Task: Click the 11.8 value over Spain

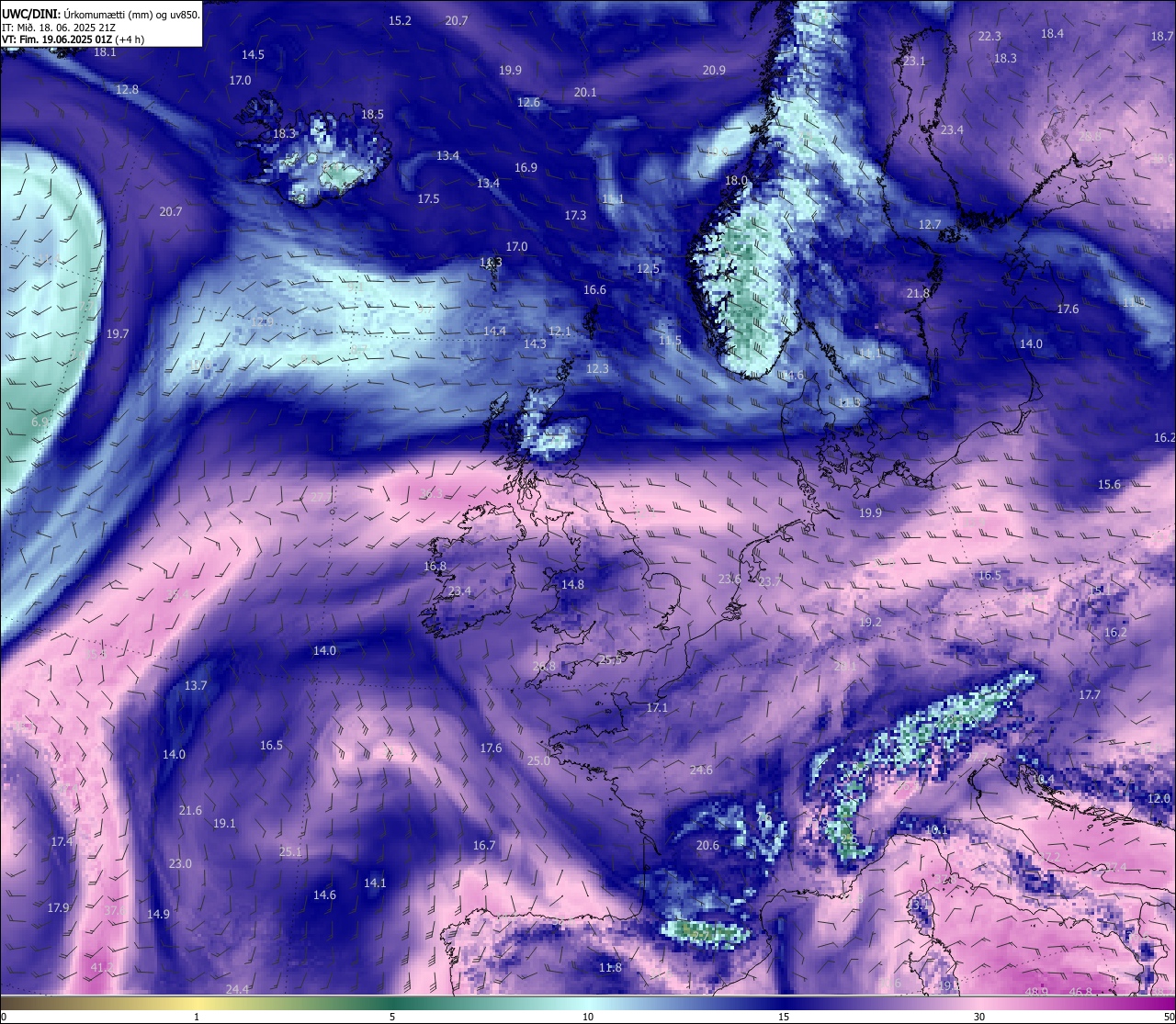Action: [x=610, y=967]
